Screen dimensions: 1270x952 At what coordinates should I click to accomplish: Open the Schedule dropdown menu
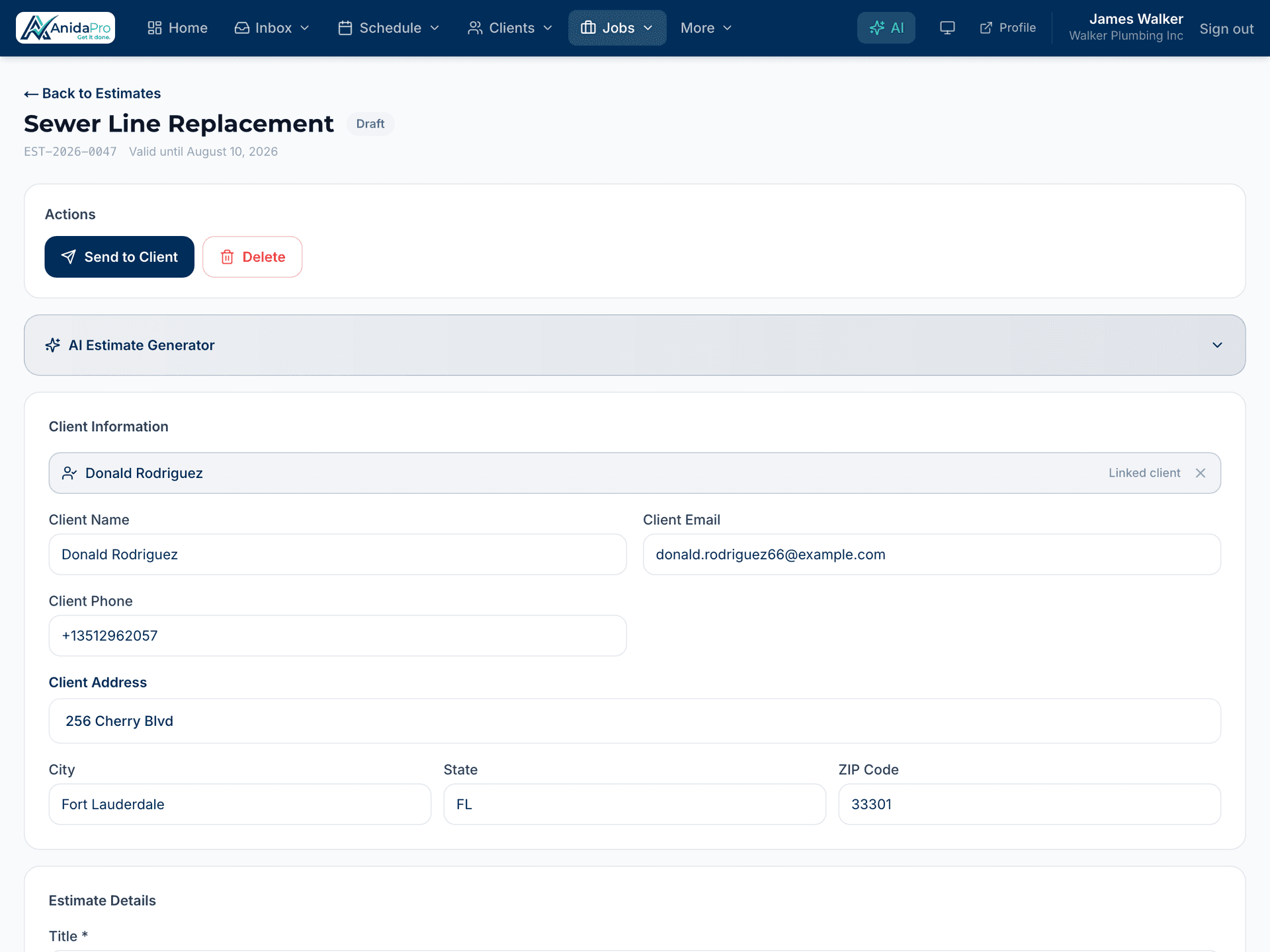(388, 28)
